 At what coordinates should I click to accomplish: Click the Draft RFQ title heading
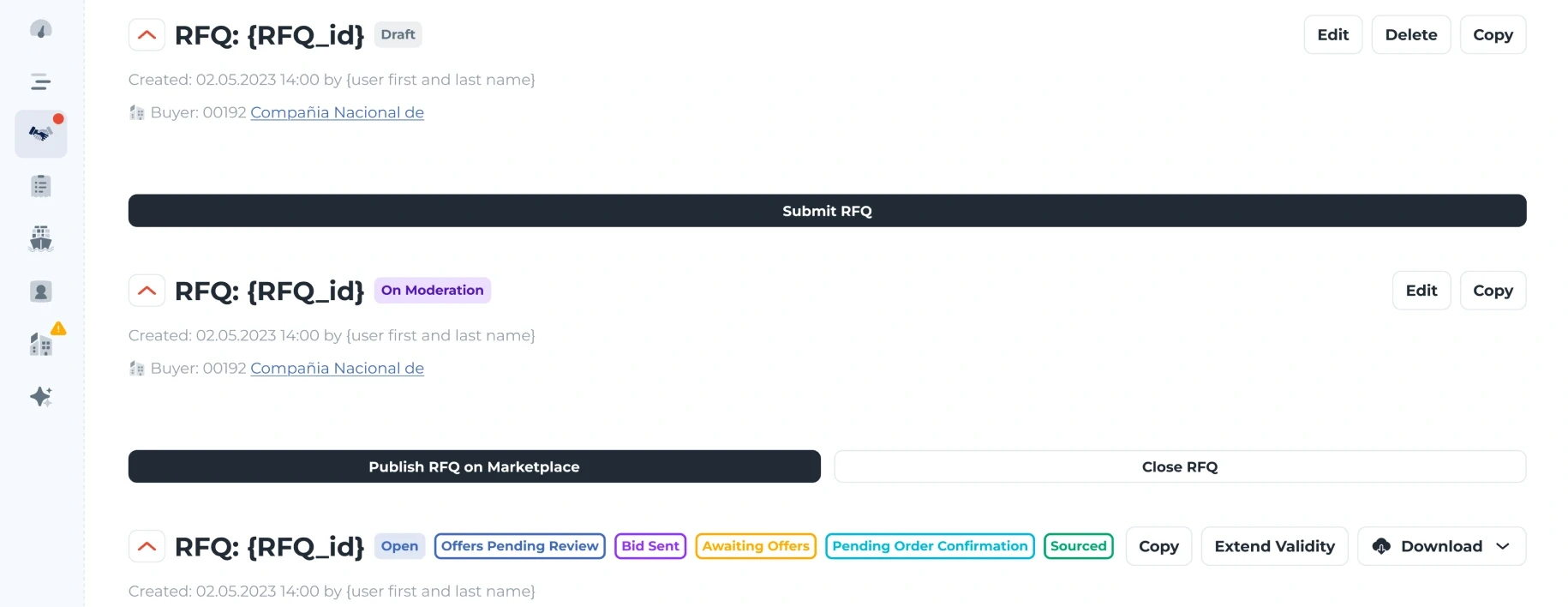(269, 35)
